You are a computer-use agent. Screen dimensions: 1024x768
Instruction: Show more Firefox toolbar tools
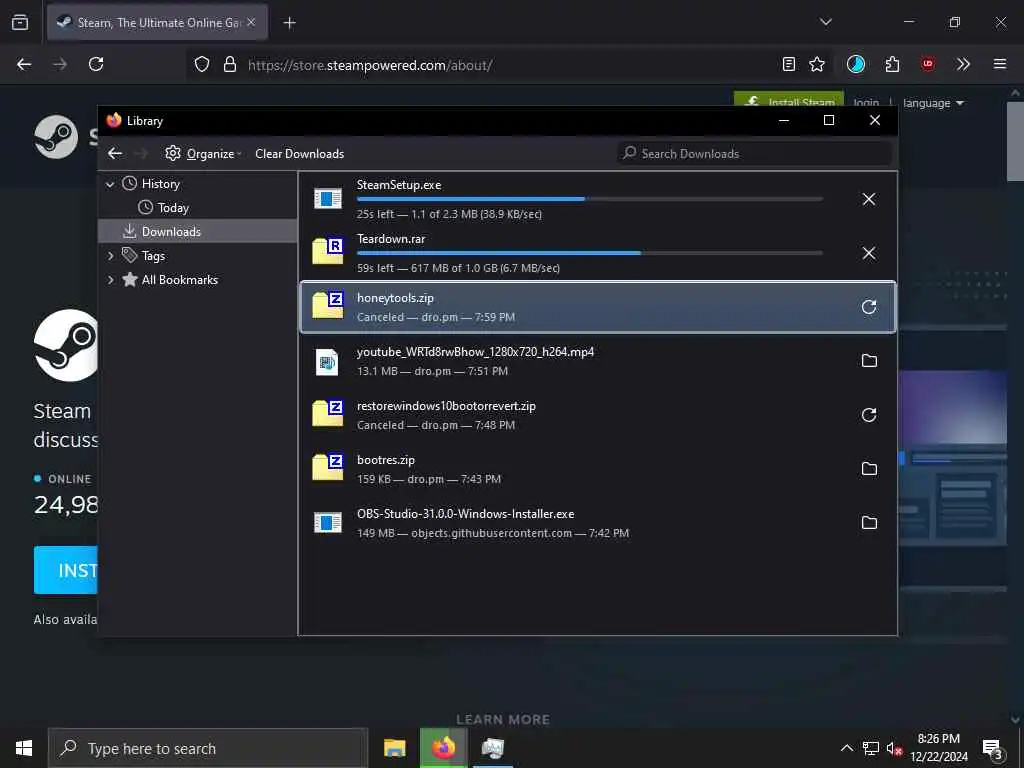[963, 64]
